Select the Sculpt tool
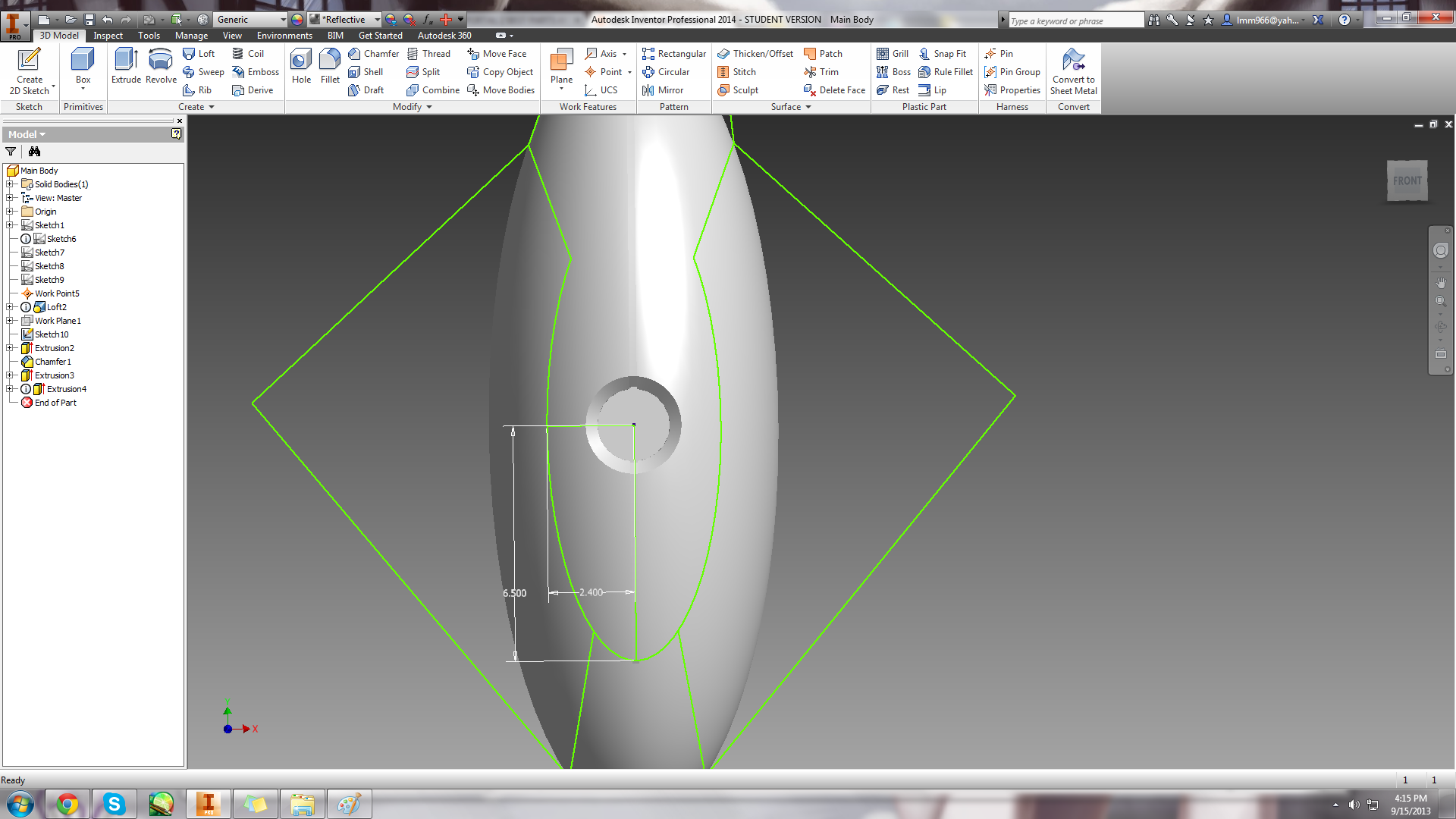 [x=738, y=90]
